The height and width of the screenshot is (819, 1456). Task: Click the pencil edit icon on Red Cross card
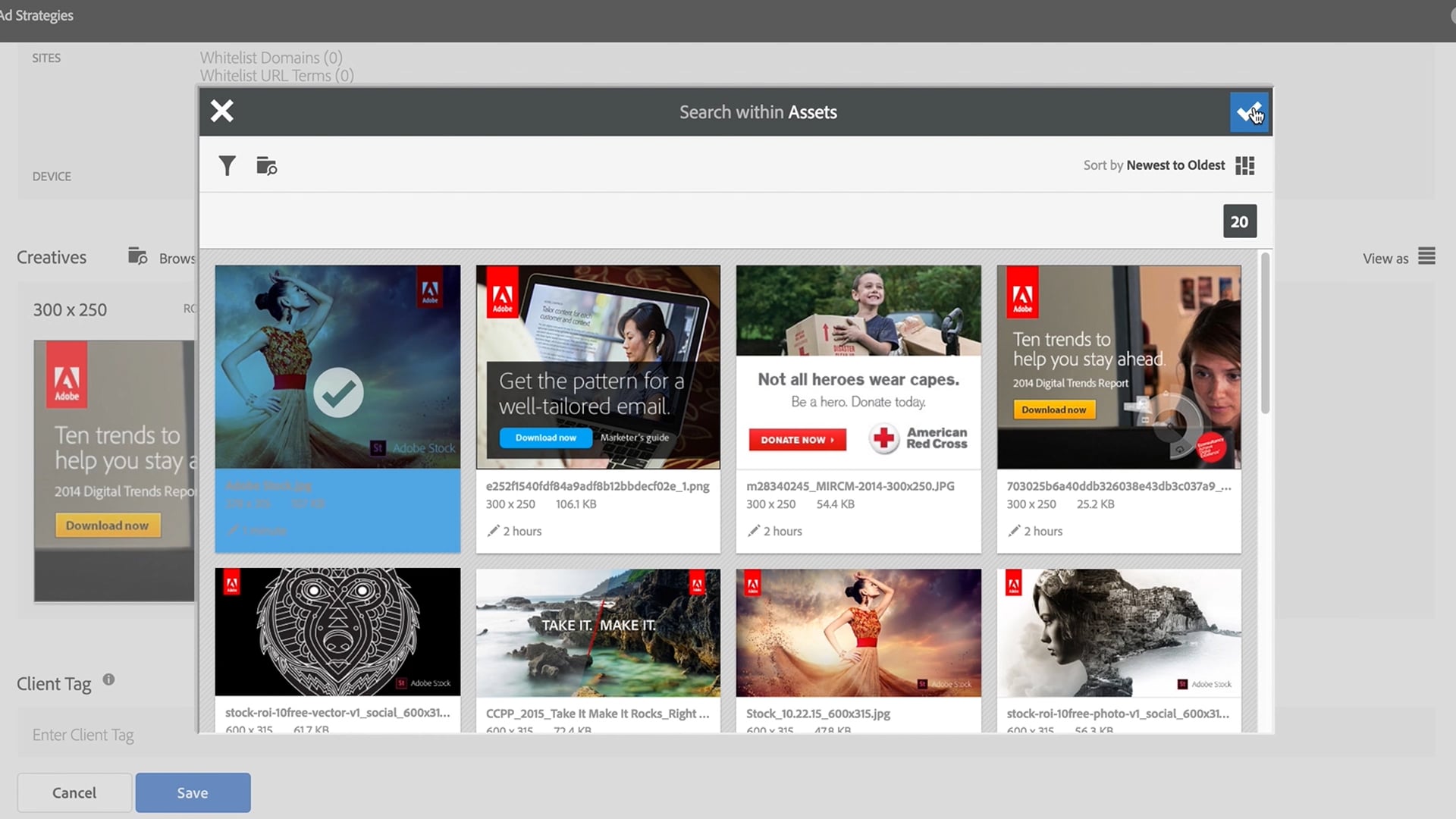753,531
